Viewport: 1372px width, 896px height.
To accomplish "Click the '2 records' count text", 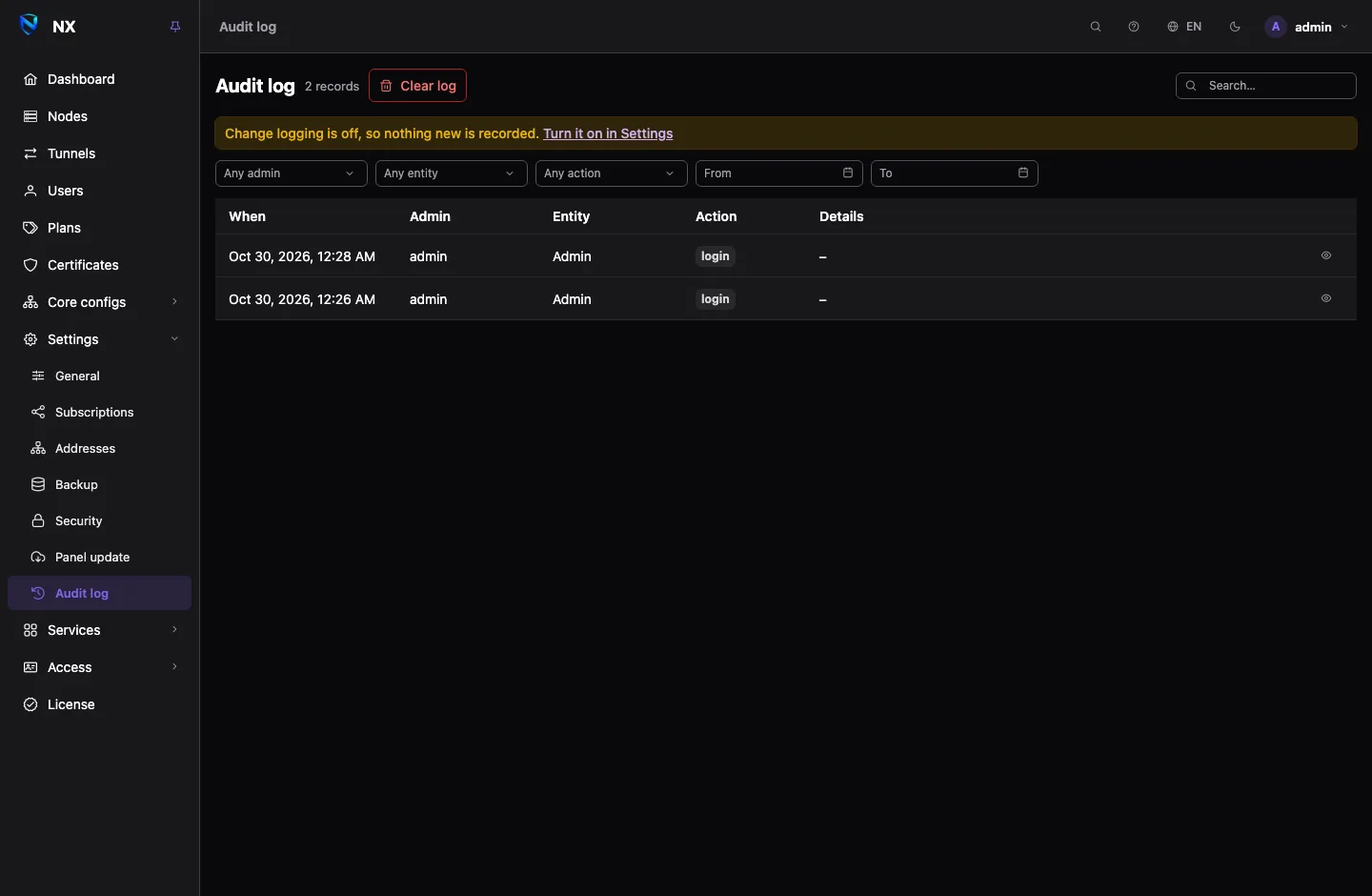I will click(x=332, y=86).
